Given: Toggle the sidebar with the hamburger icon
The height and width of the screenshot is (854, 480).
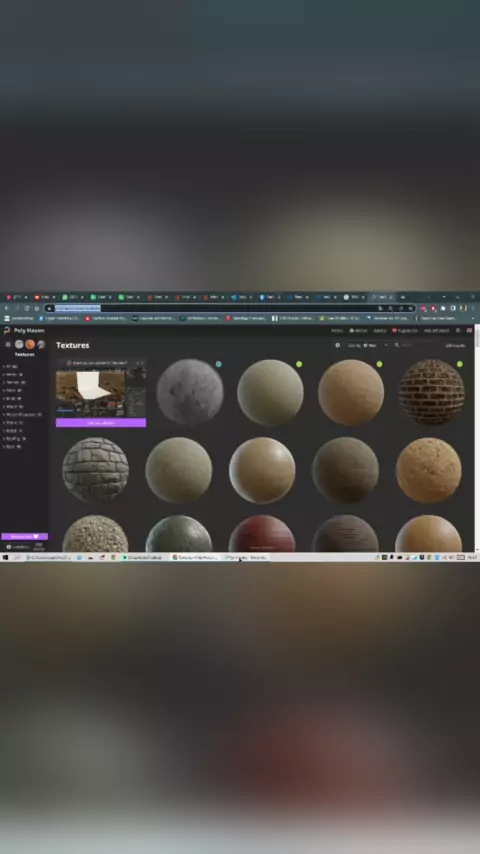Looking at the screenshot, I should pyautogui.click(x=8, y=344).
